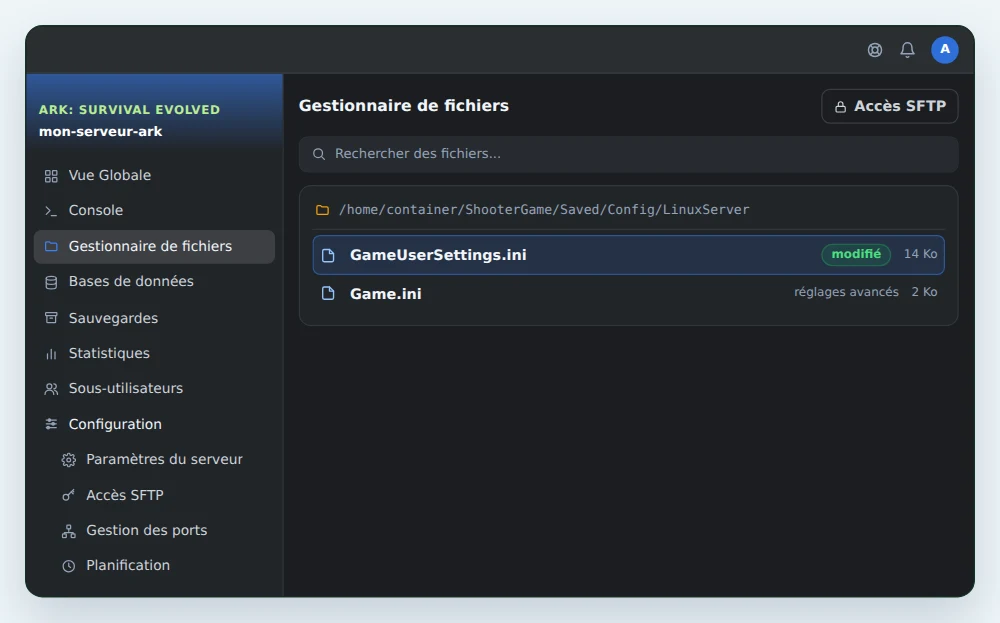Click the Planification clock icon

click(x=68, y=566)
